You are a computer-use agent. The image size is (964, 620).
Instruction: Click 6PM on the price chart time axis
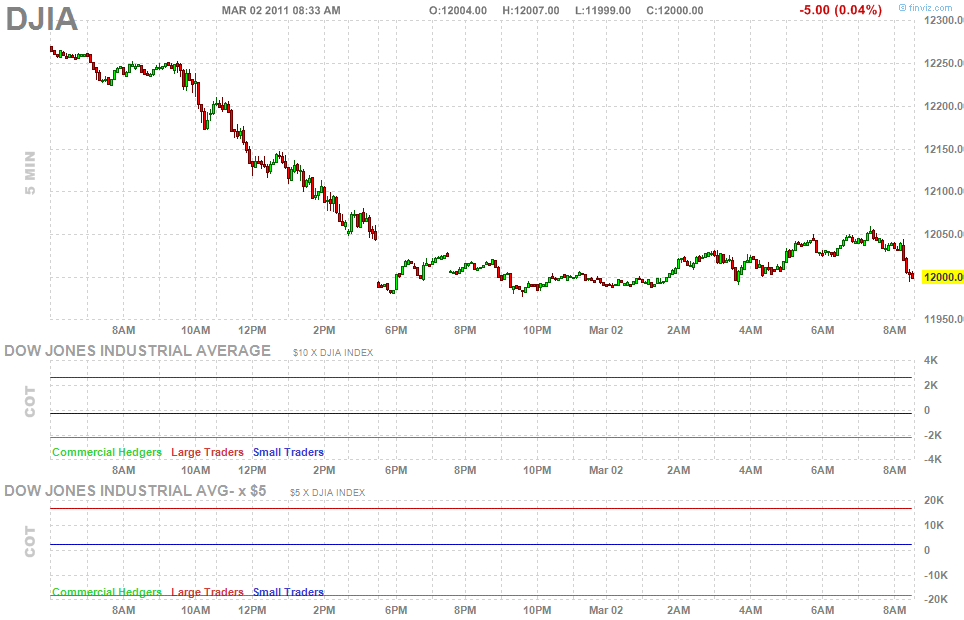[396, 330]
